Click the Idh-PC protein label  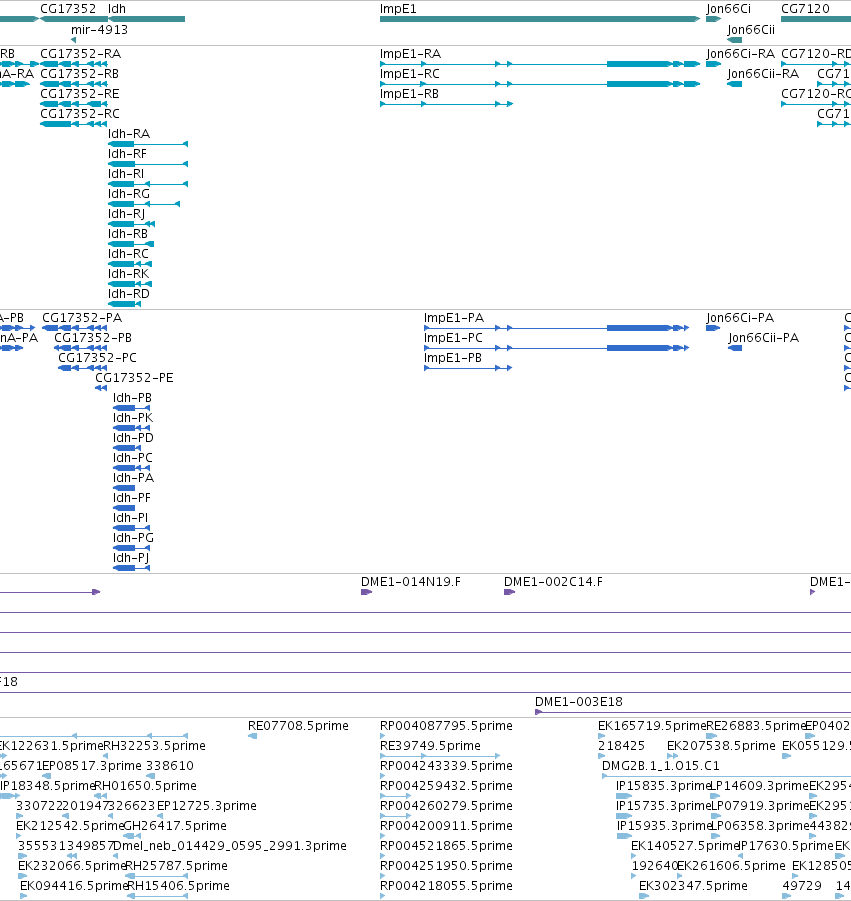[x=133, y=459]
